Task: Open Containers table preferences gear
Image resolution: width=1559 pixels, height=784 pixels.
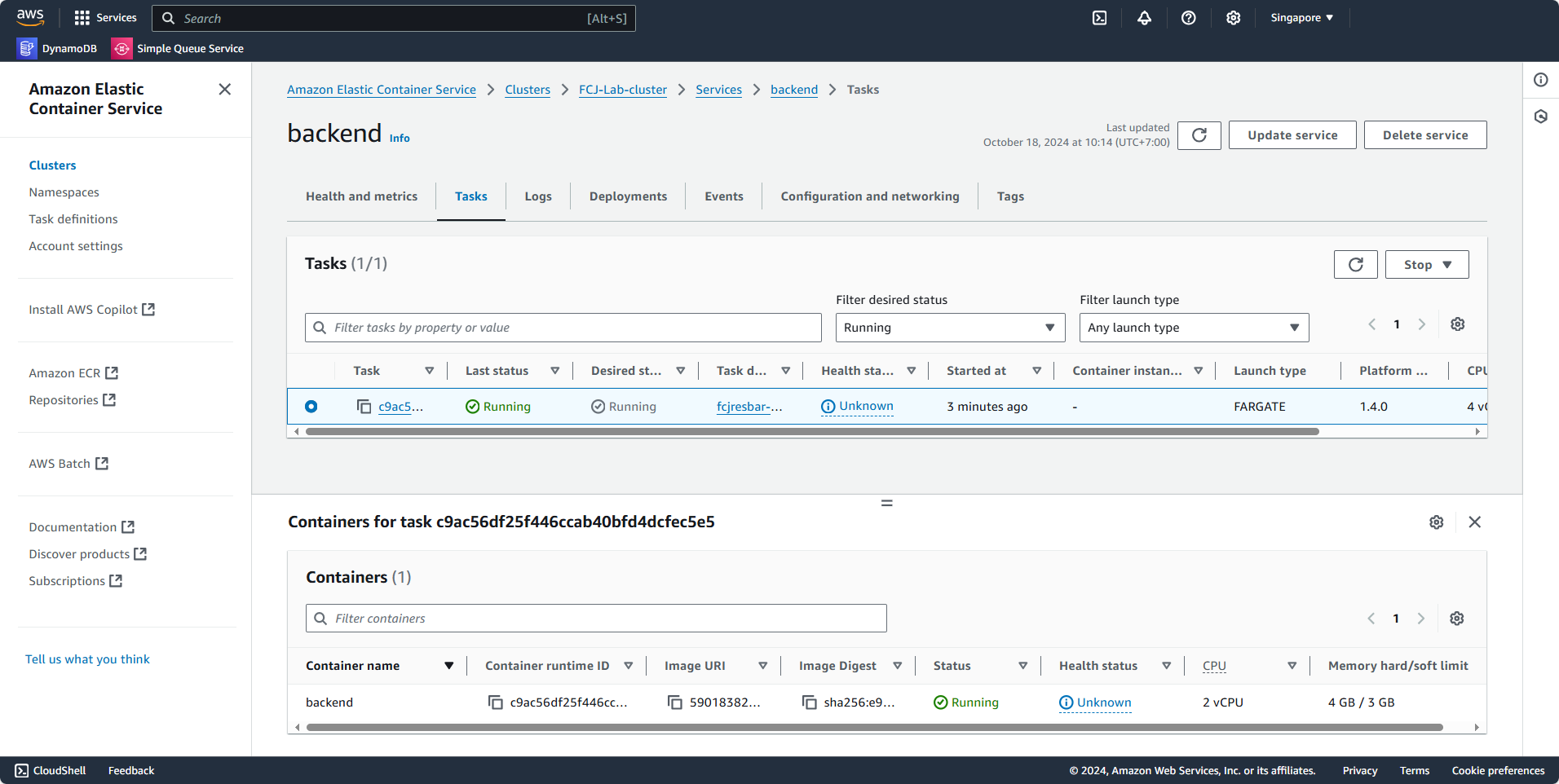Action: 1457,619
